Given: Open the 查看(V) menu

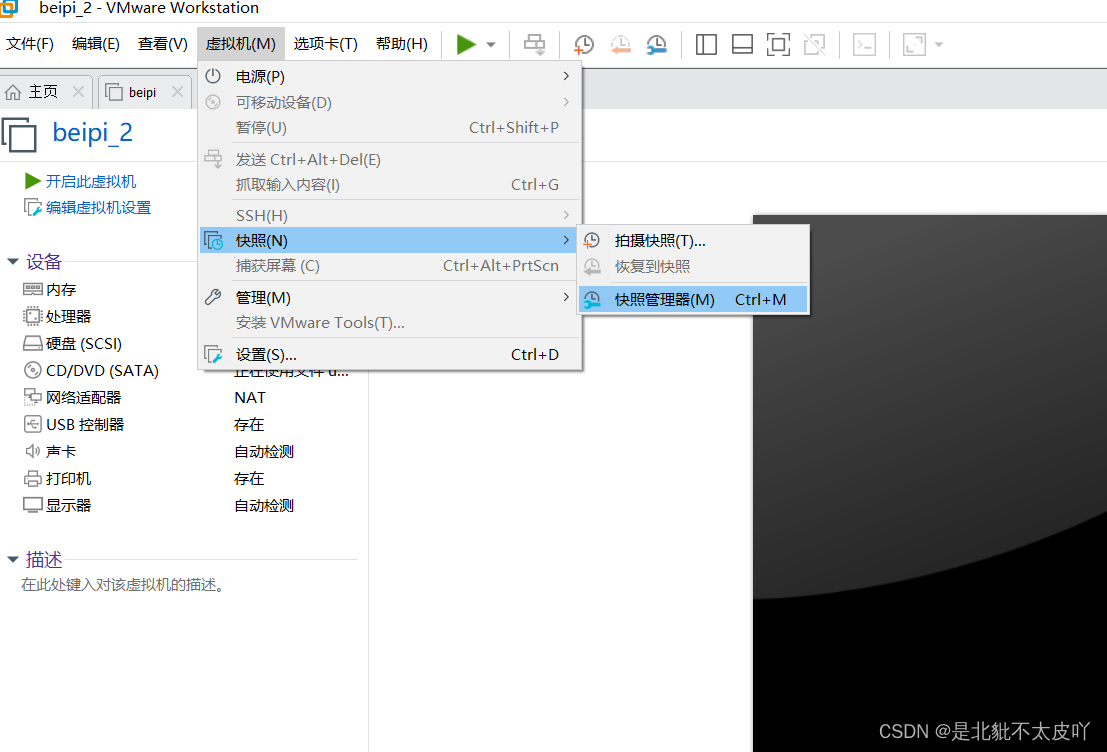Looking at the screenshot, I should pos(162,44).
